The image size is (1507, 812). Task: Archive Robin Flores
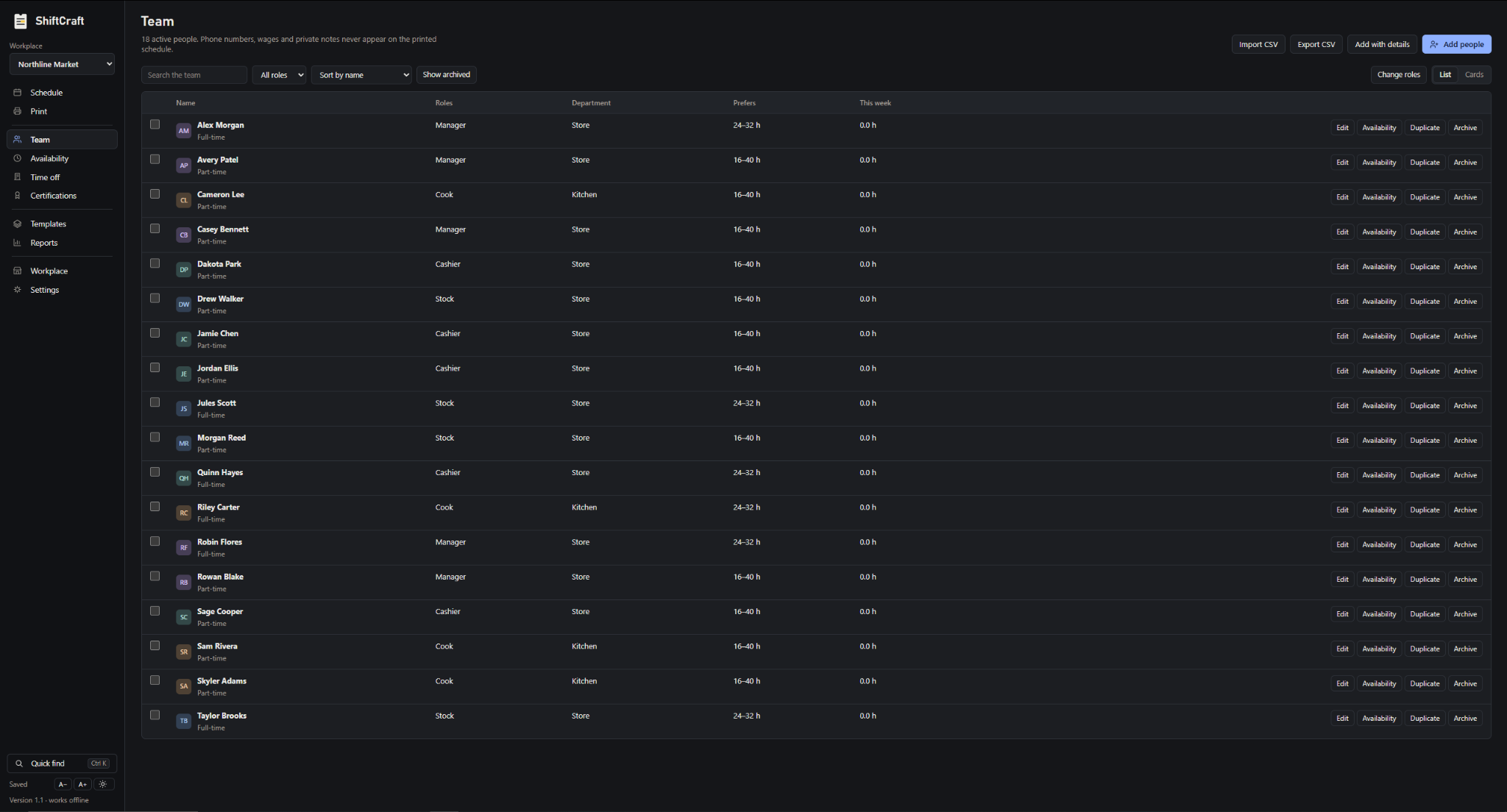(1465, 545)
